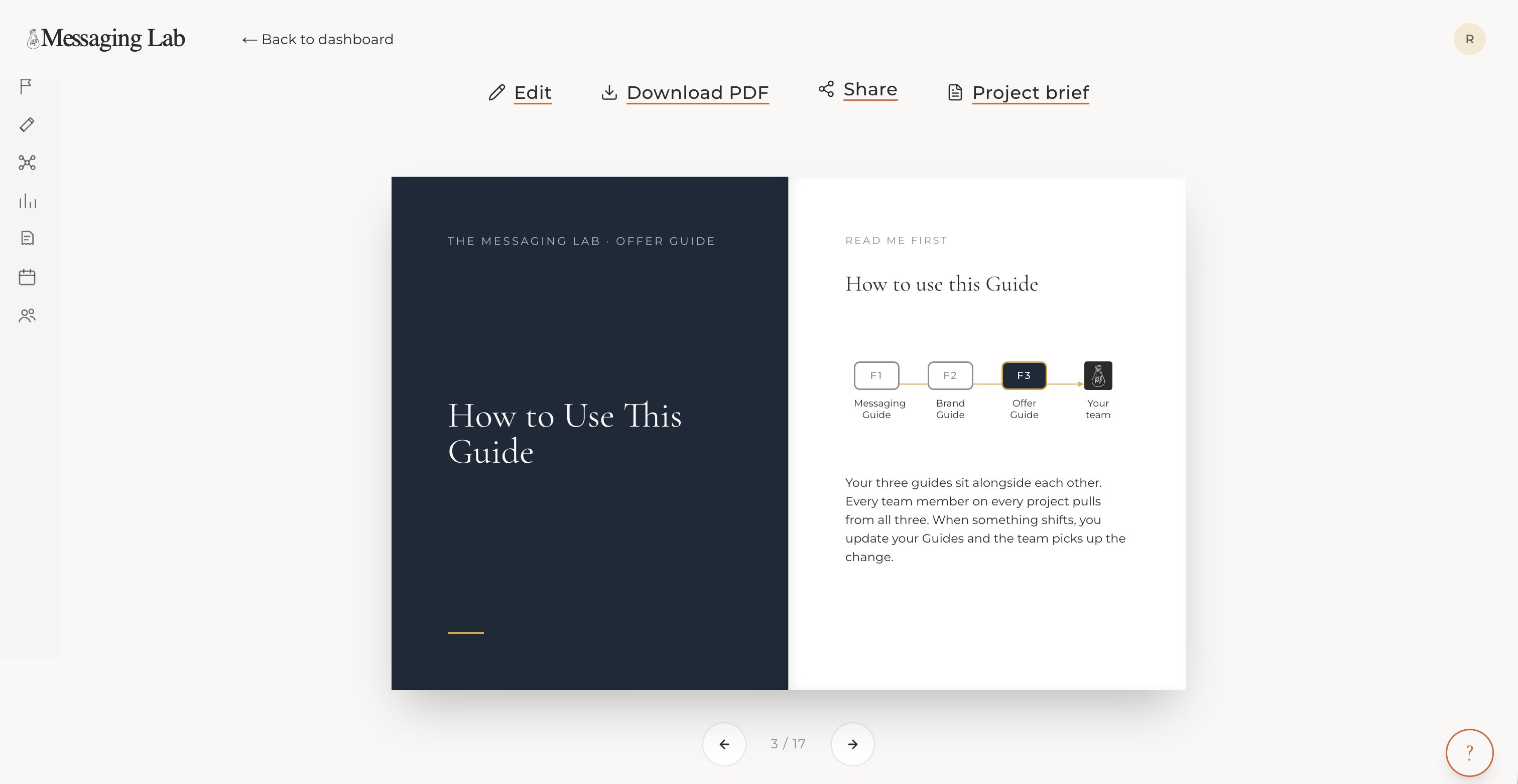Viewport: 1518px width, 784px height.
Task: Click the share icon beside Share
Action: click(x=826, y=89)
